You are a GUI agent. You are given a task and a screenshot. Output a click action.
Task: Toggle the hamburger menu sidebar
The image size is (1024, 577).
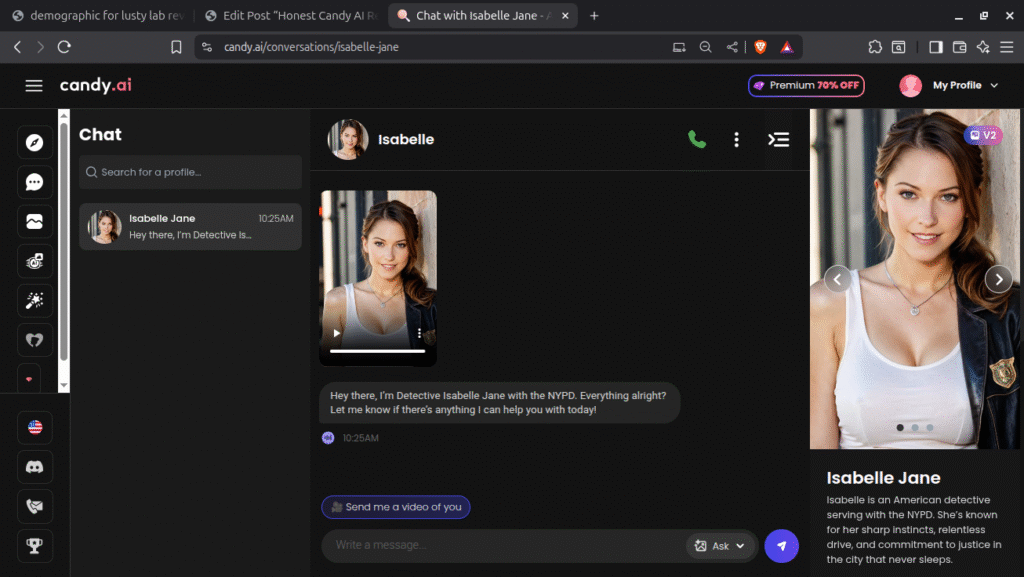pyautogui.click(x=34, y=86)
